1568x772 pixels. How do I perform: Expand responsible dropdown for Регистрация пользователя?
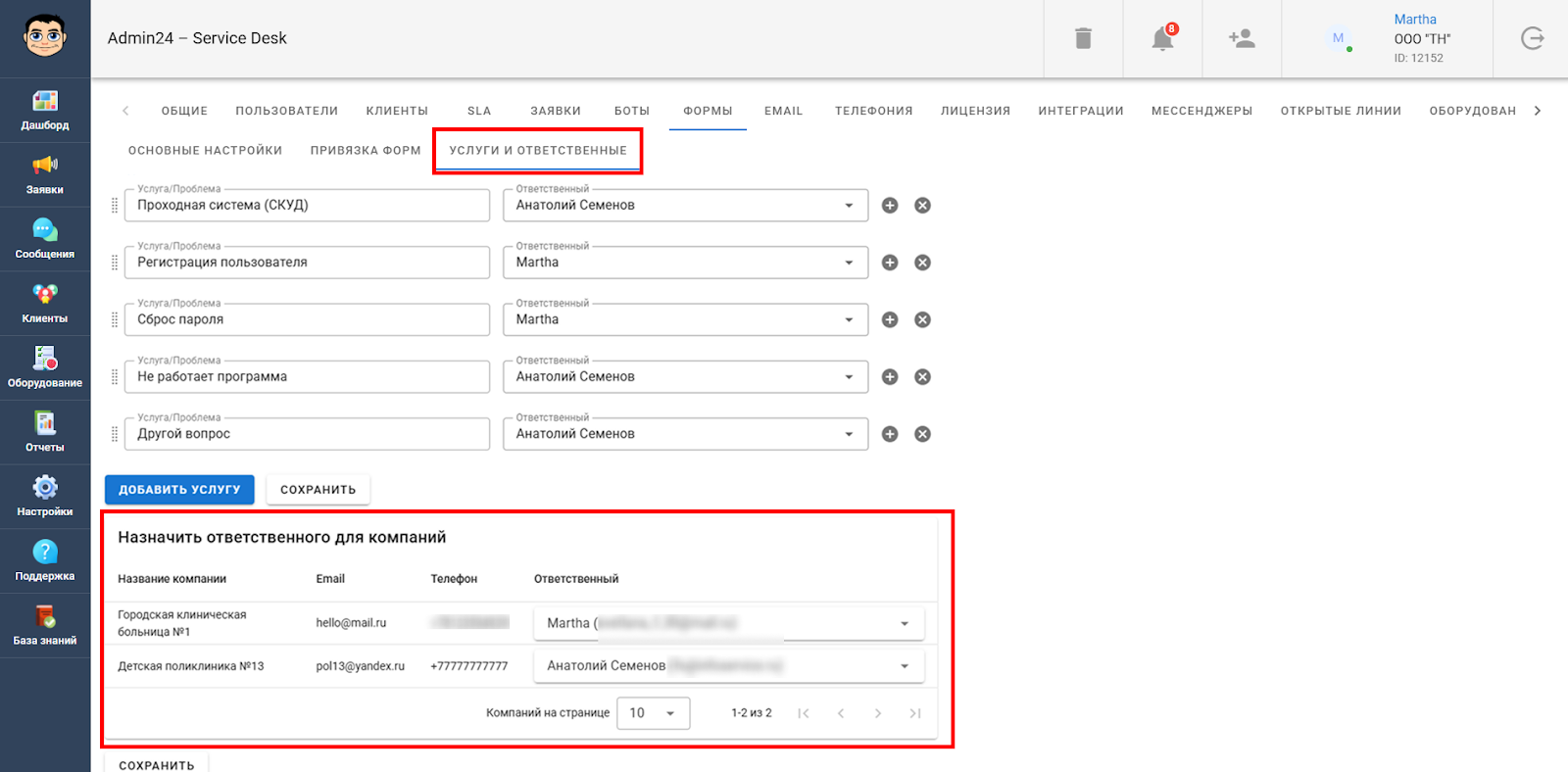pyautogui.click(x=849, y=263)
